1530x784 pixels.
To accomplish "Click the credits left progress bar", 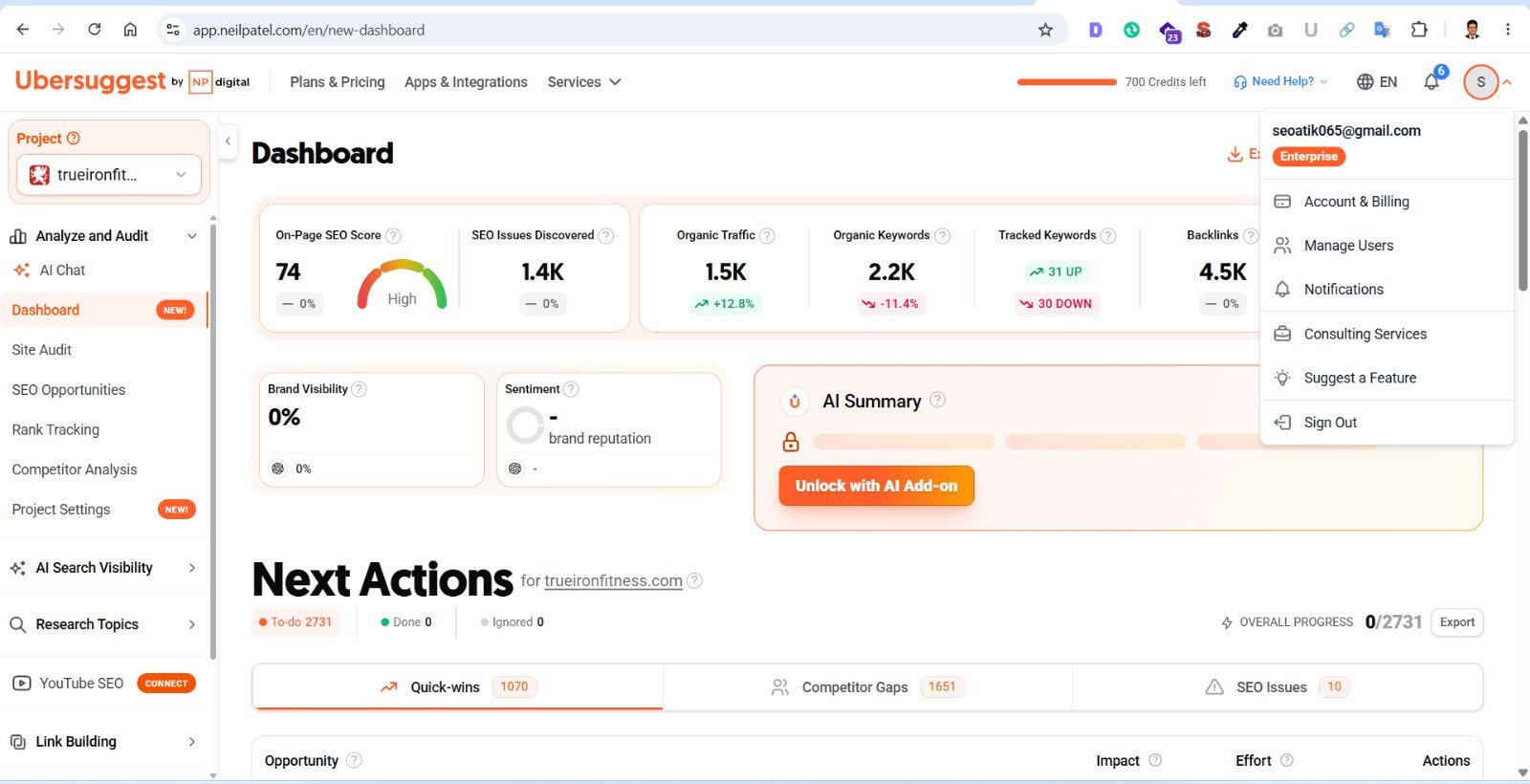I will click(1067, 82).
